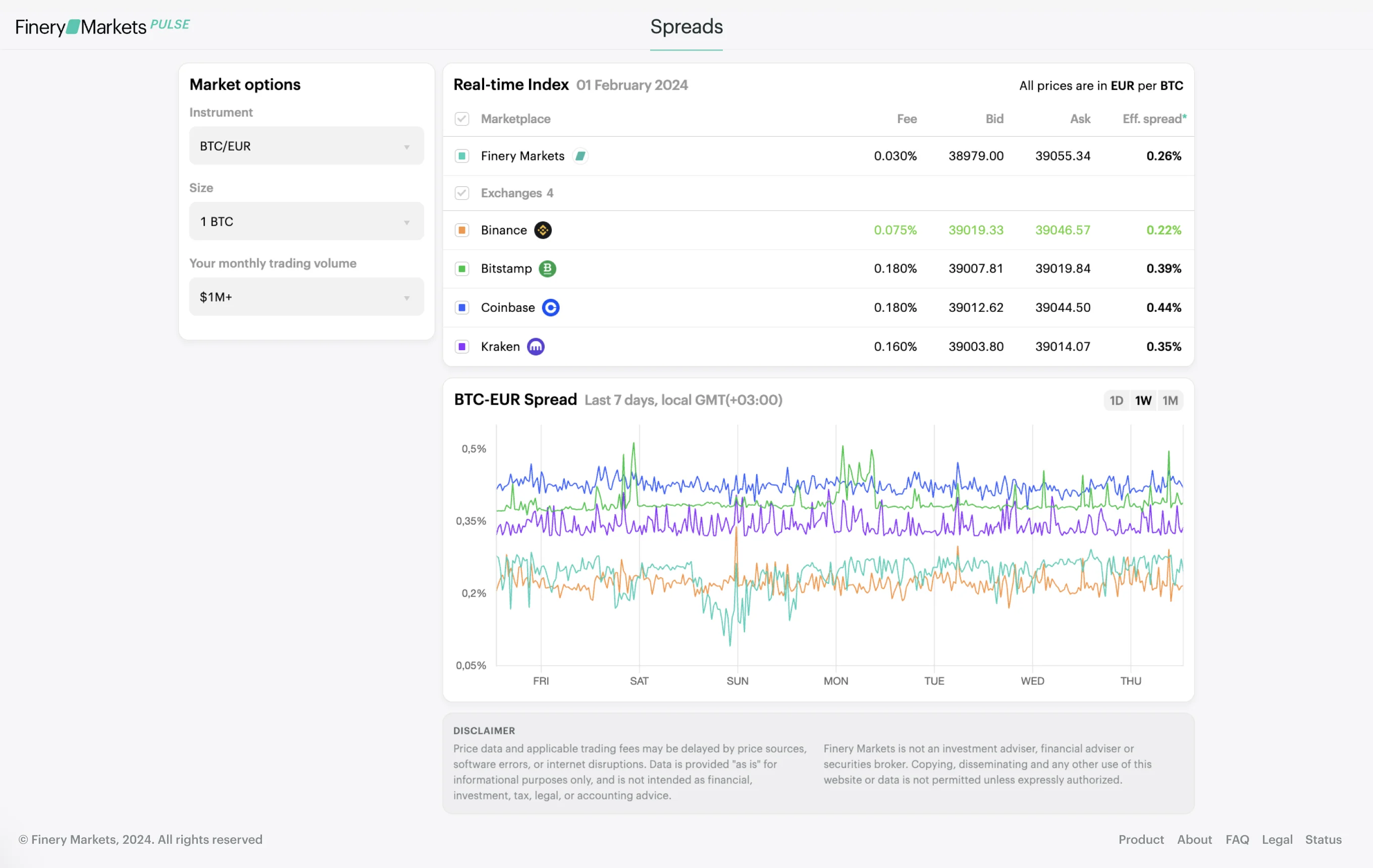Image resolution: width=1373 pixels, height=868 pixels.
Task: Toggle the Exchanges 4 group checkbox
Action: (462, 193)
